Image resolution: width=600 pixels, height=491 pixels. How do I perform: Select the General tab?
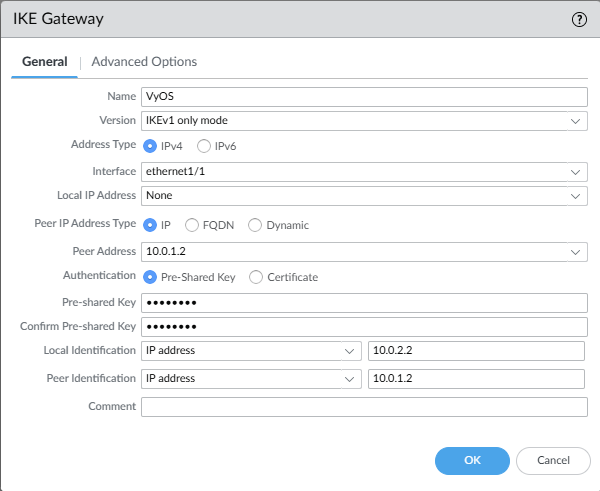[x=44, y=62]
